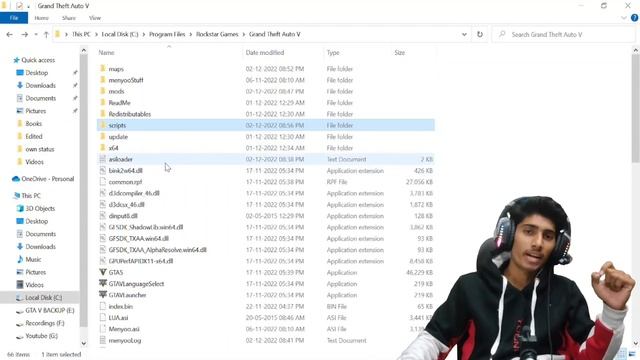Click the GTA V BACKUP (E:) drive icon
Image resolution: width=640 pixels, height=360 pixels.
19,311
